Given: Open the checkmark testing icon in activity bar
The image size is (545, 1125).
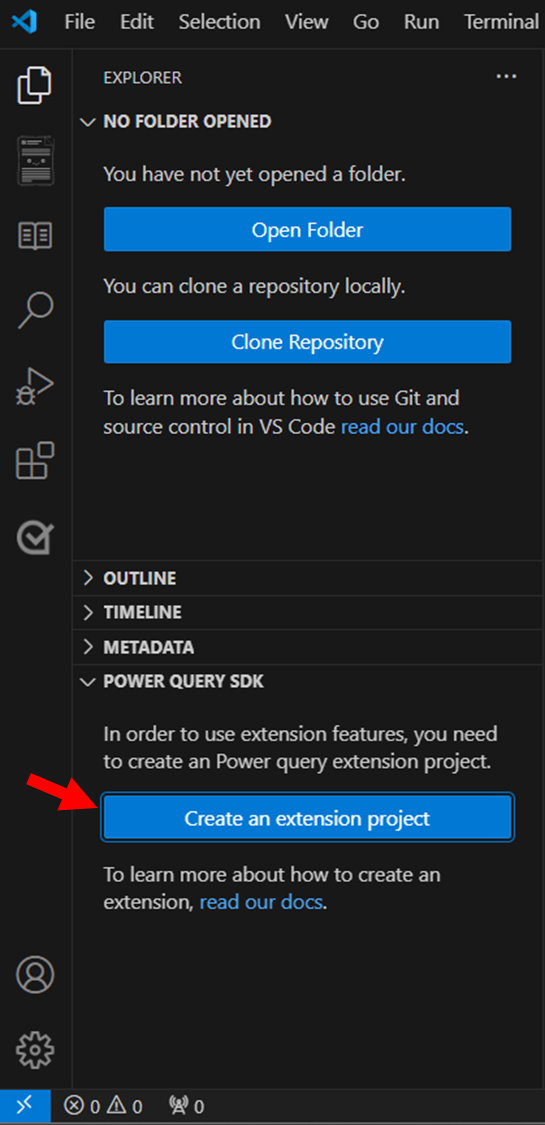Looking at the screenshot, I should coord(34,537).
